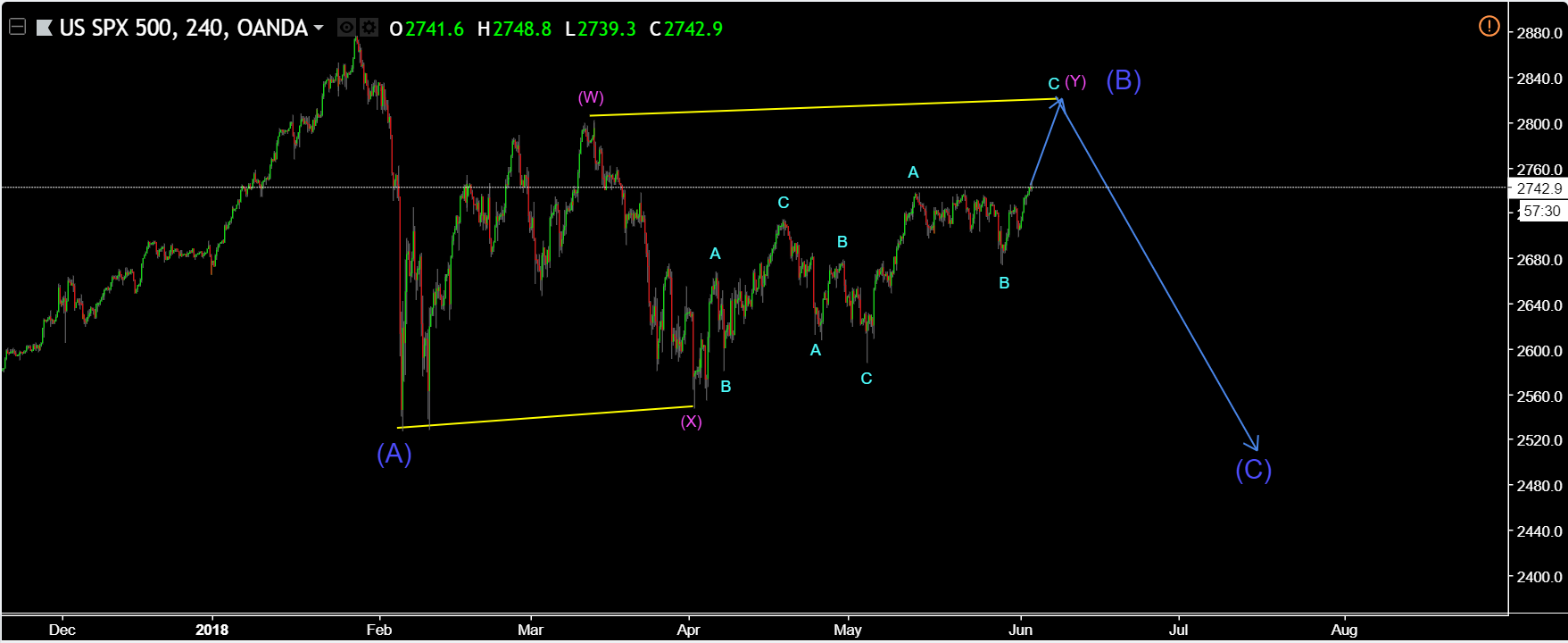Click the high value 2748.8
The image size is (1568, 643).
[522, 29]
